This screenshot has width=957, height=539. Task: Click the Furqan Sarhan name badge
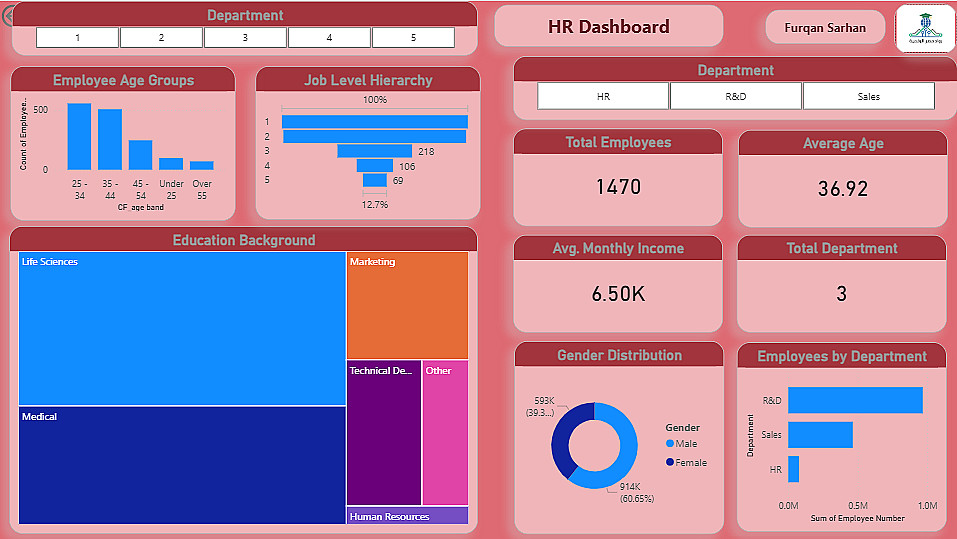click(x=825, y=27)
